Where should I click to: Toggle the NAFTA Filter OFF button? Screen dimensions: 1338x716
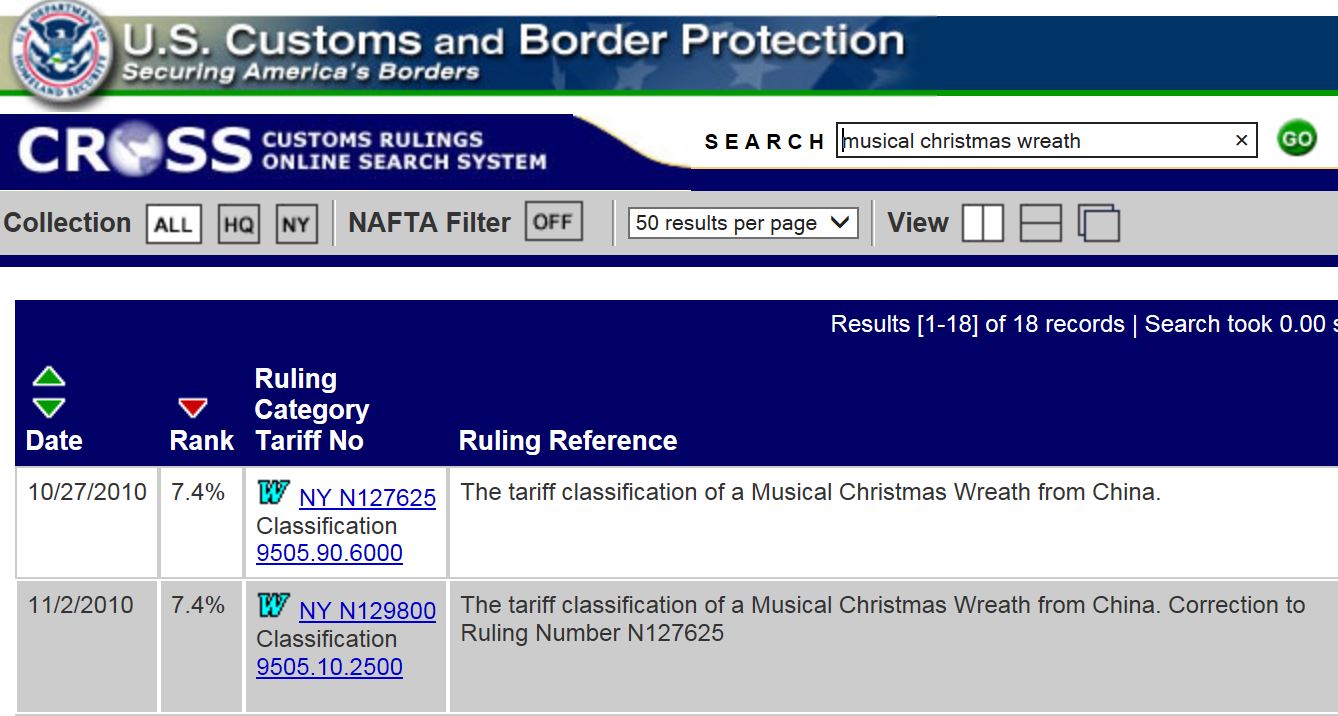pyautogui.click(x=553, y=222)
